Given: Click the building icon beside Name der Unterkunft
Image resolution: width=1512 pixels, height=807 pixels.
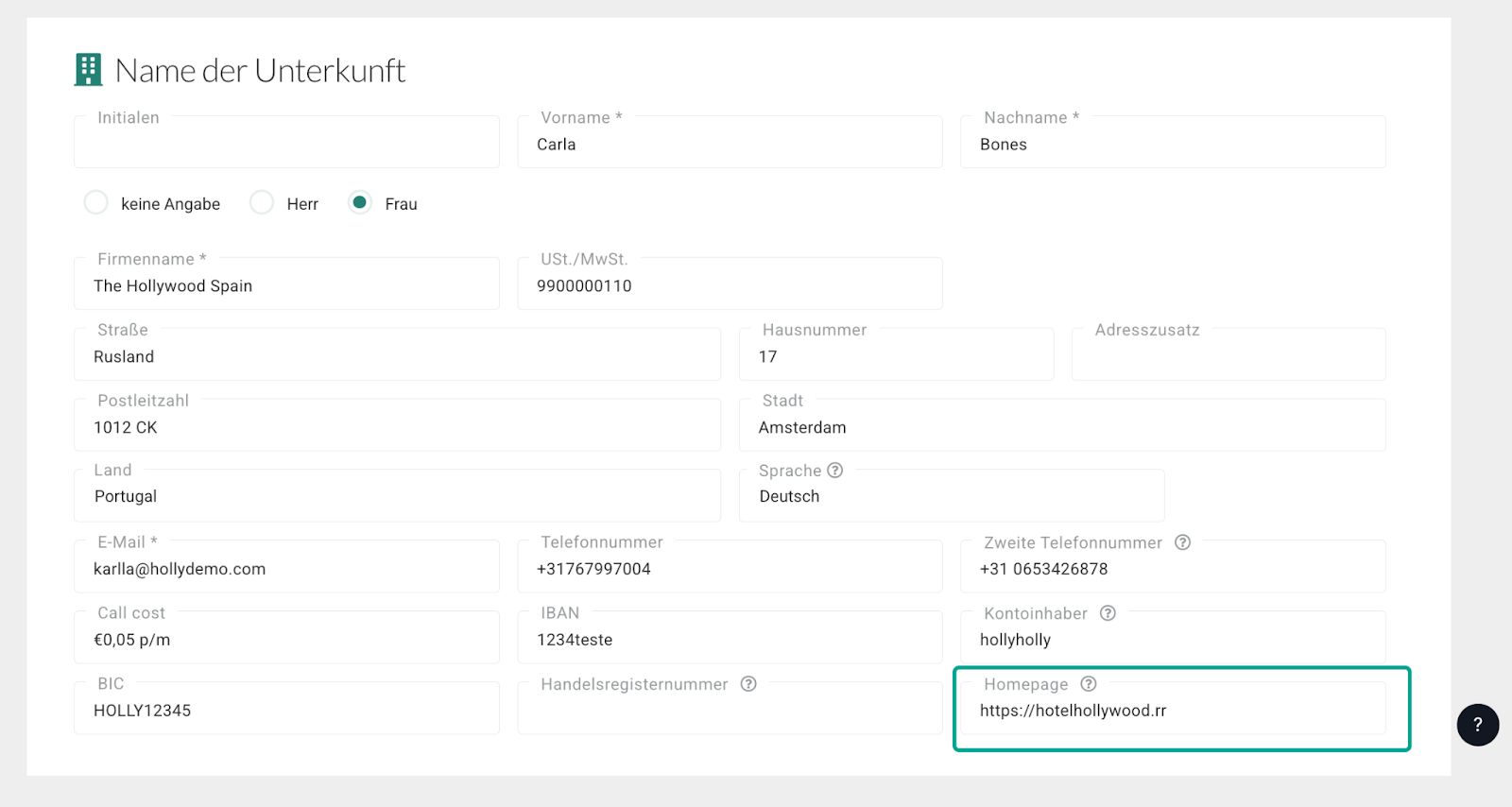Looking at the screenshot, I should coord(88,70).
